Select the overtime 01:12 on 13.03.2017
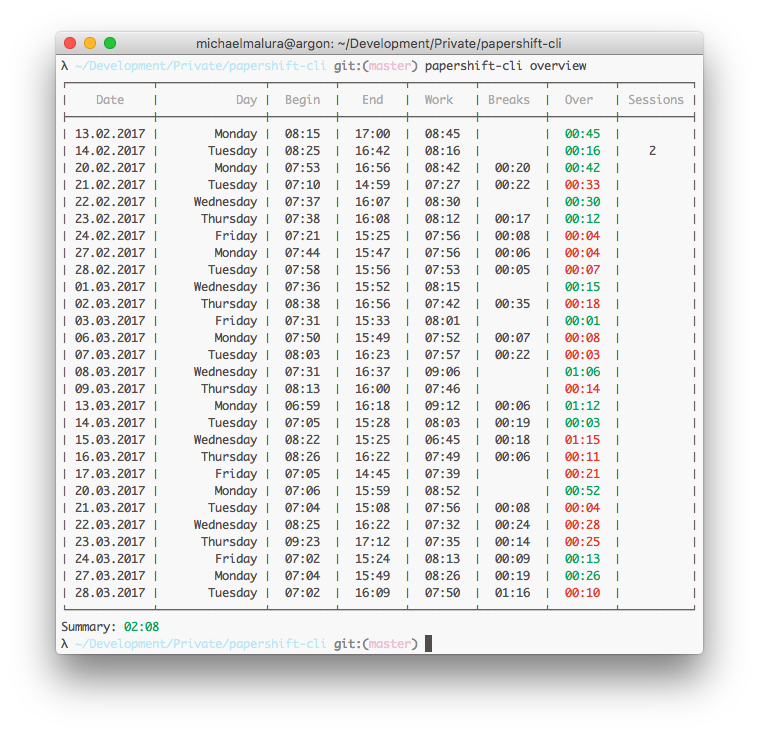The width and height of the screenshot is (759, 734). [582, 406]
